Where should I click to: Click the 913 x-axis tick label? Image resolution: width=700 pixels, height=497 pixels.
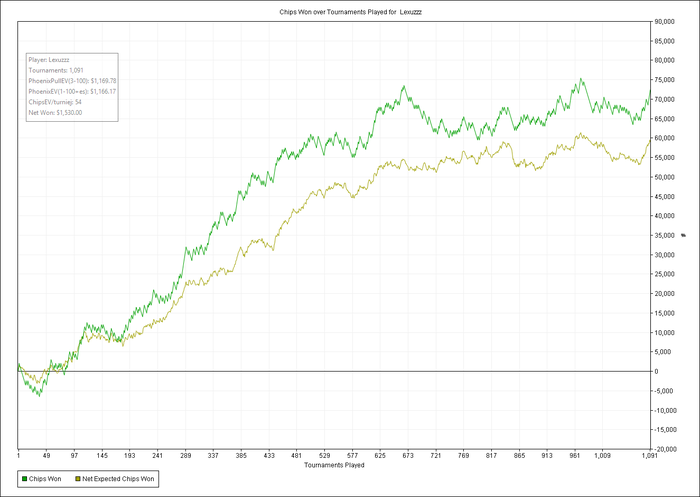[x=547, y=456]
